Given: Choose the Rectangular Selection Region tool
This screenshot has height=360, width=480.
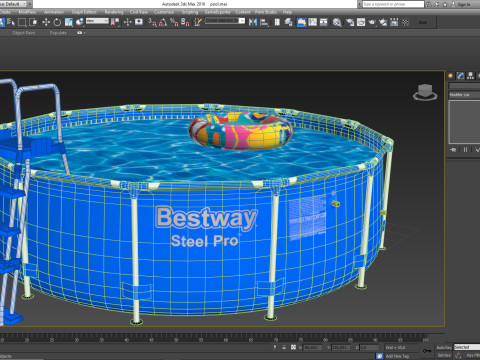Looking at the screenshot, I should tap(22, 22).
